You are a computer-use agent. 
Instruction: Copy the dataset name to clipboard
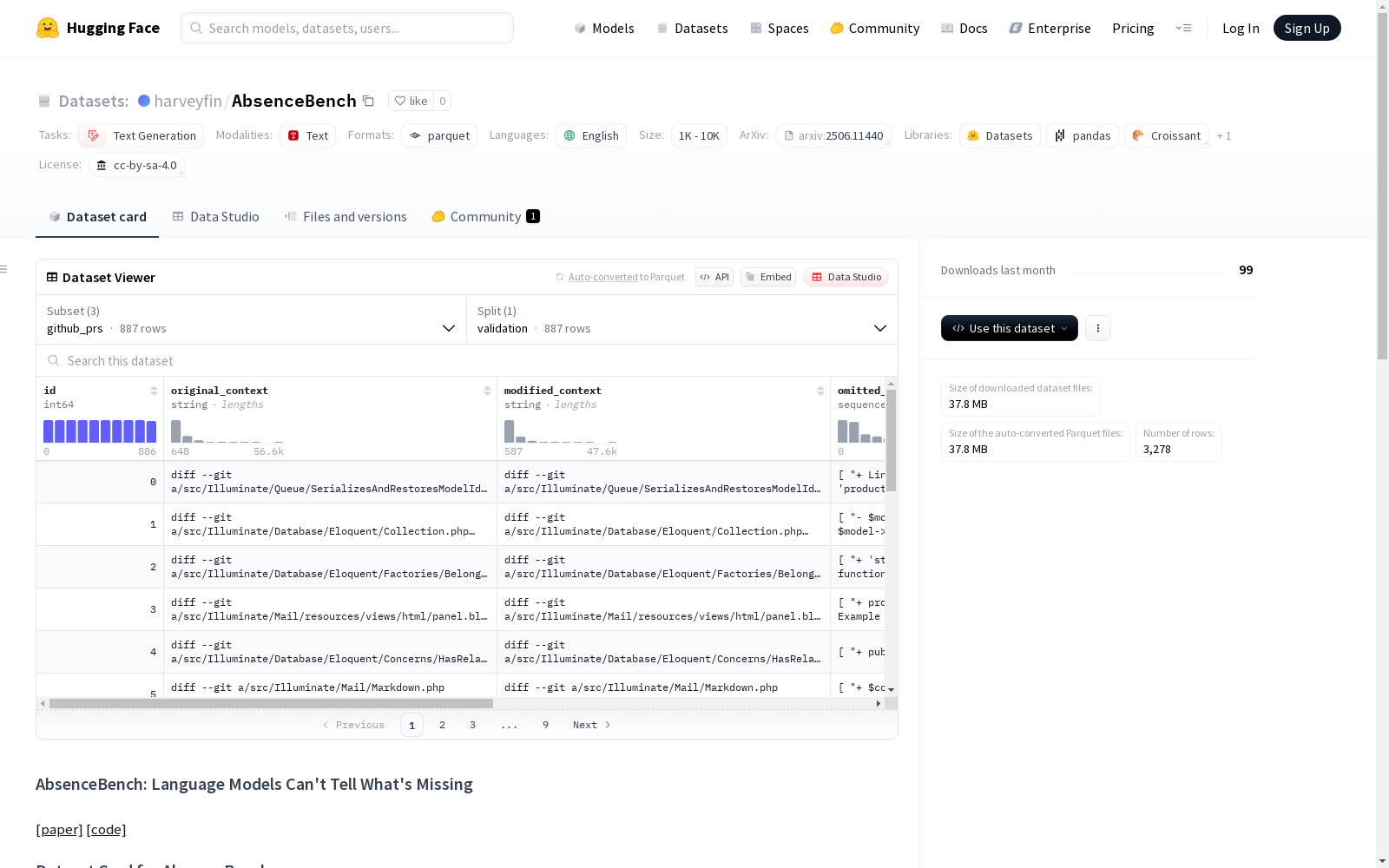368,101
